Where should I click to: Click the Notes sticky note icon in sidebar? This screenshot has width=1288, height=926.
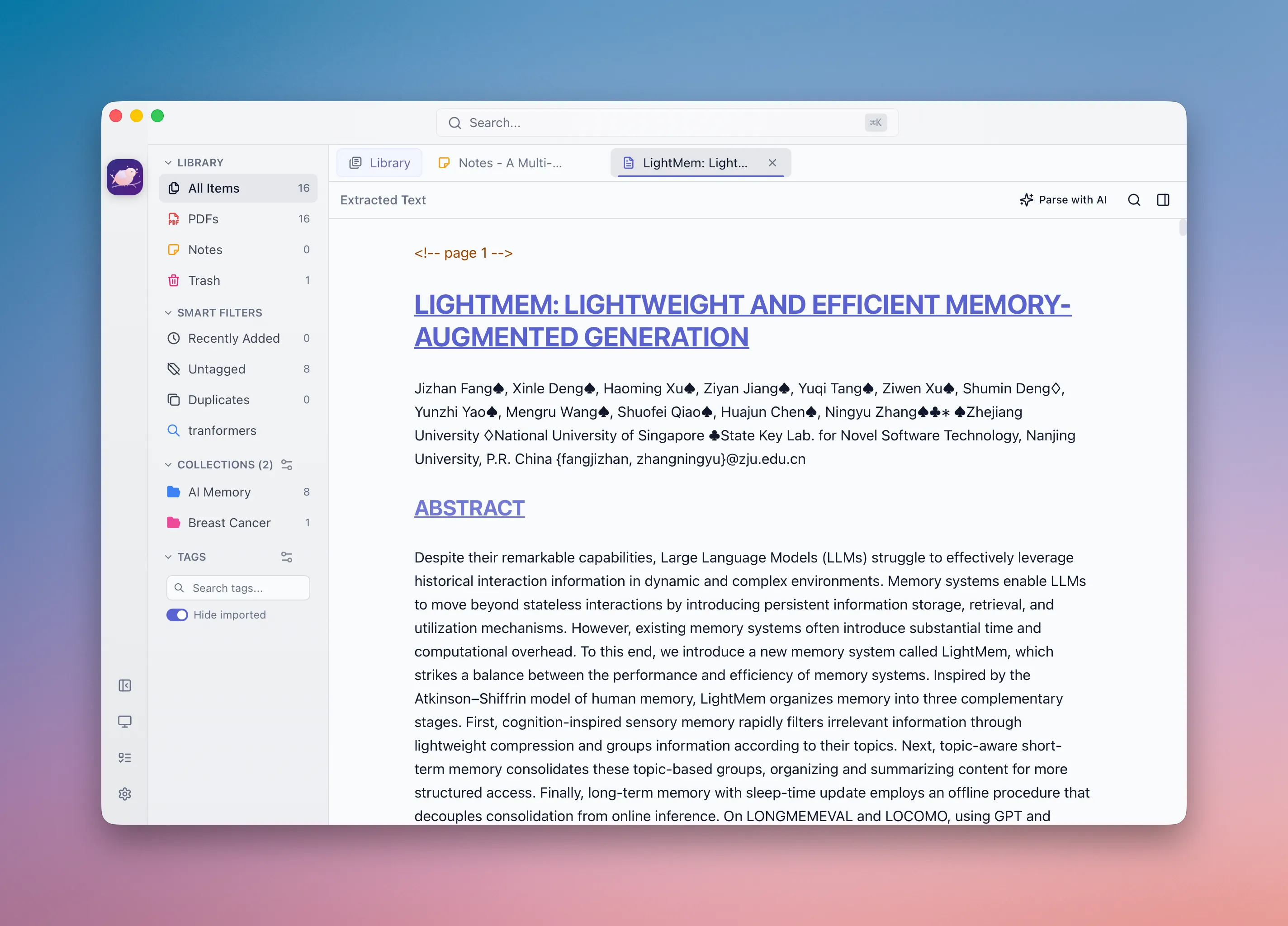[x=174, y=250]
